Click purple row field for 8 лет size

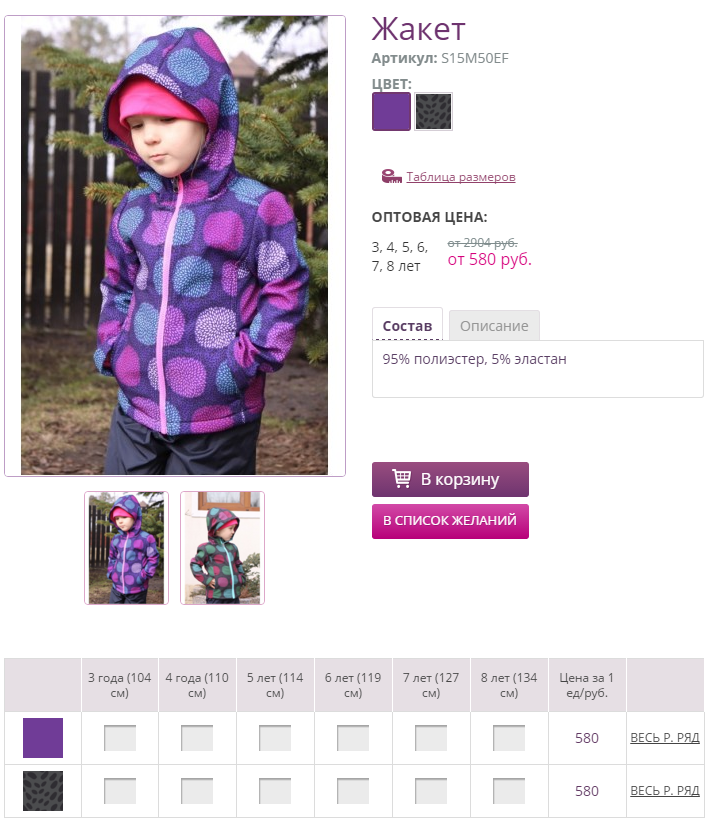(509, 738)
